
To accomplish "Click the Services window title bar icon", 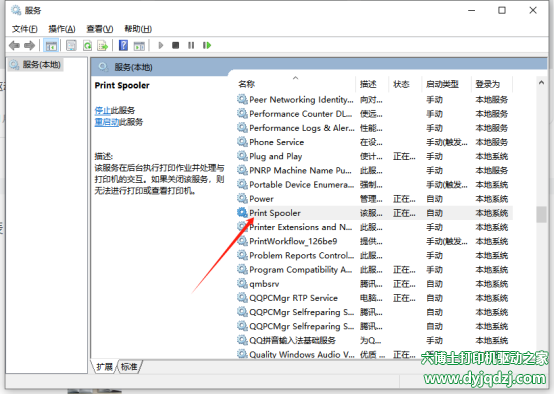I will click(16, 10).
